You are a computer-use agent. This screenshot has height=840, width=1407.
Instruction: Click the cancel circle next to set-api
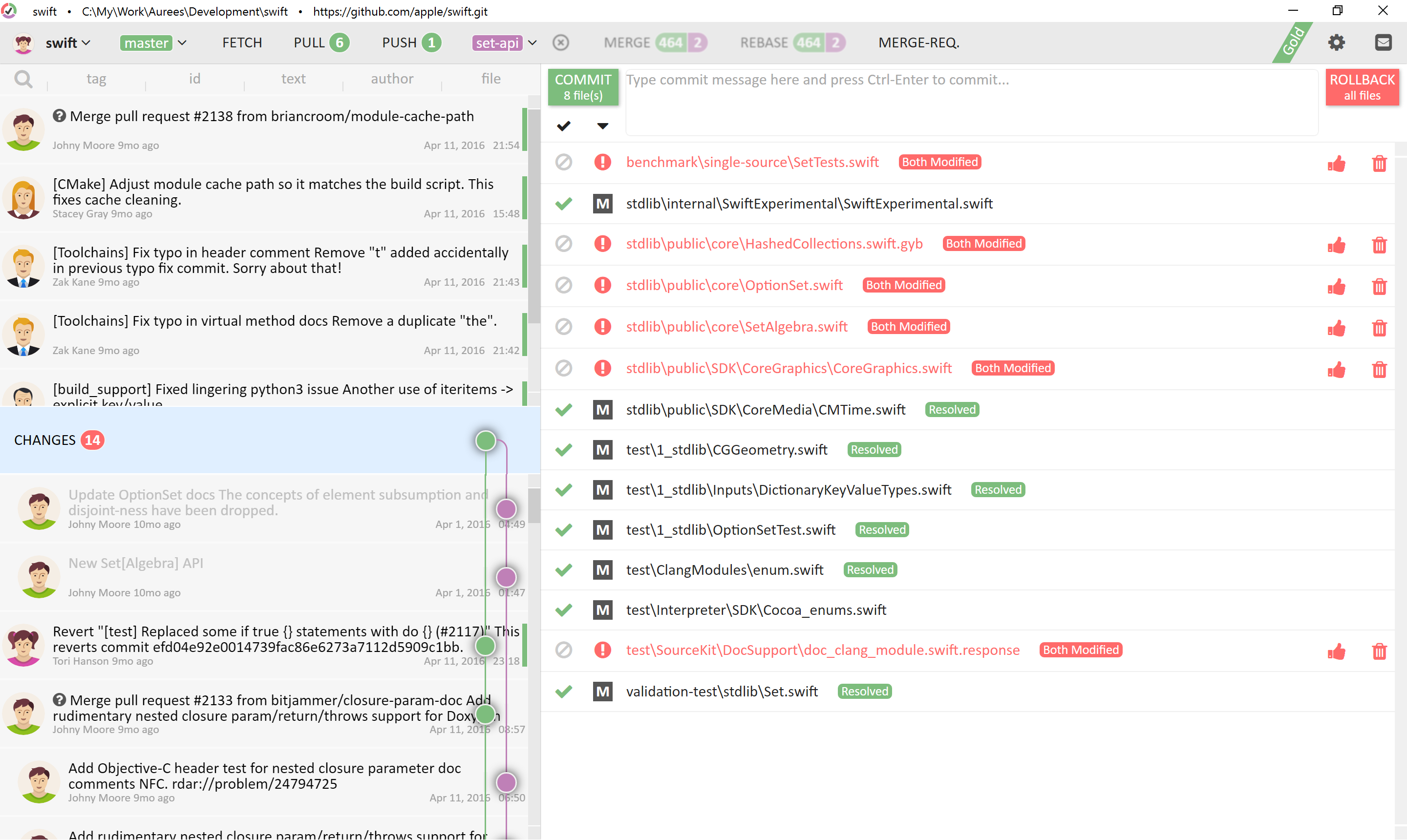coord(560,42)
